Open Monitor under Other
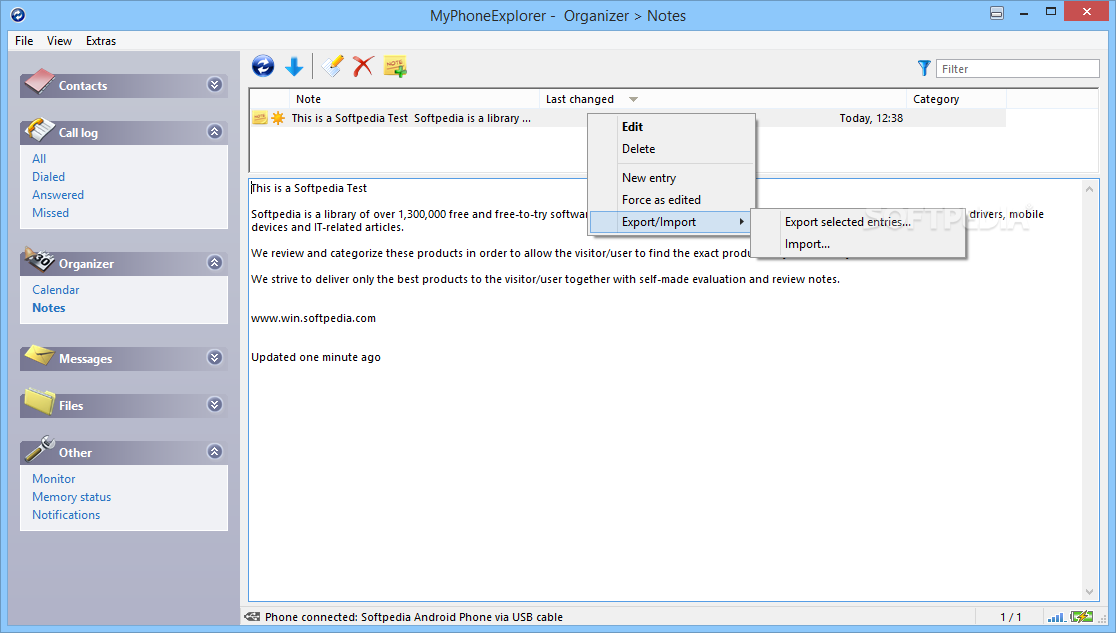Screen dimensions: 1116x633 click(x=53, y=478)
